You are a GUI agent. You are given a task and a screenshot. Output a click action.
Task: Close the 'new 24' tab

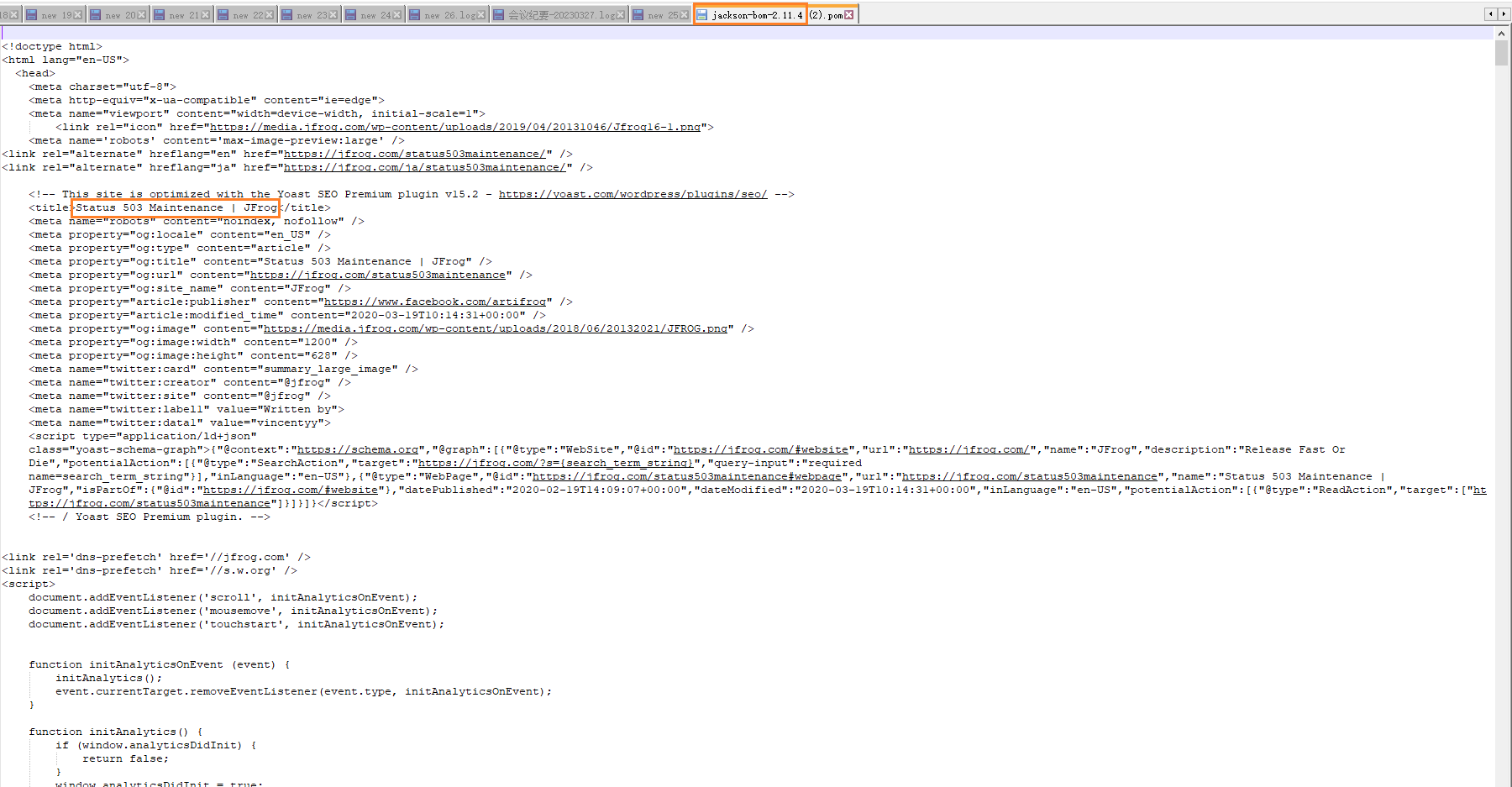[x=396, y=15]
